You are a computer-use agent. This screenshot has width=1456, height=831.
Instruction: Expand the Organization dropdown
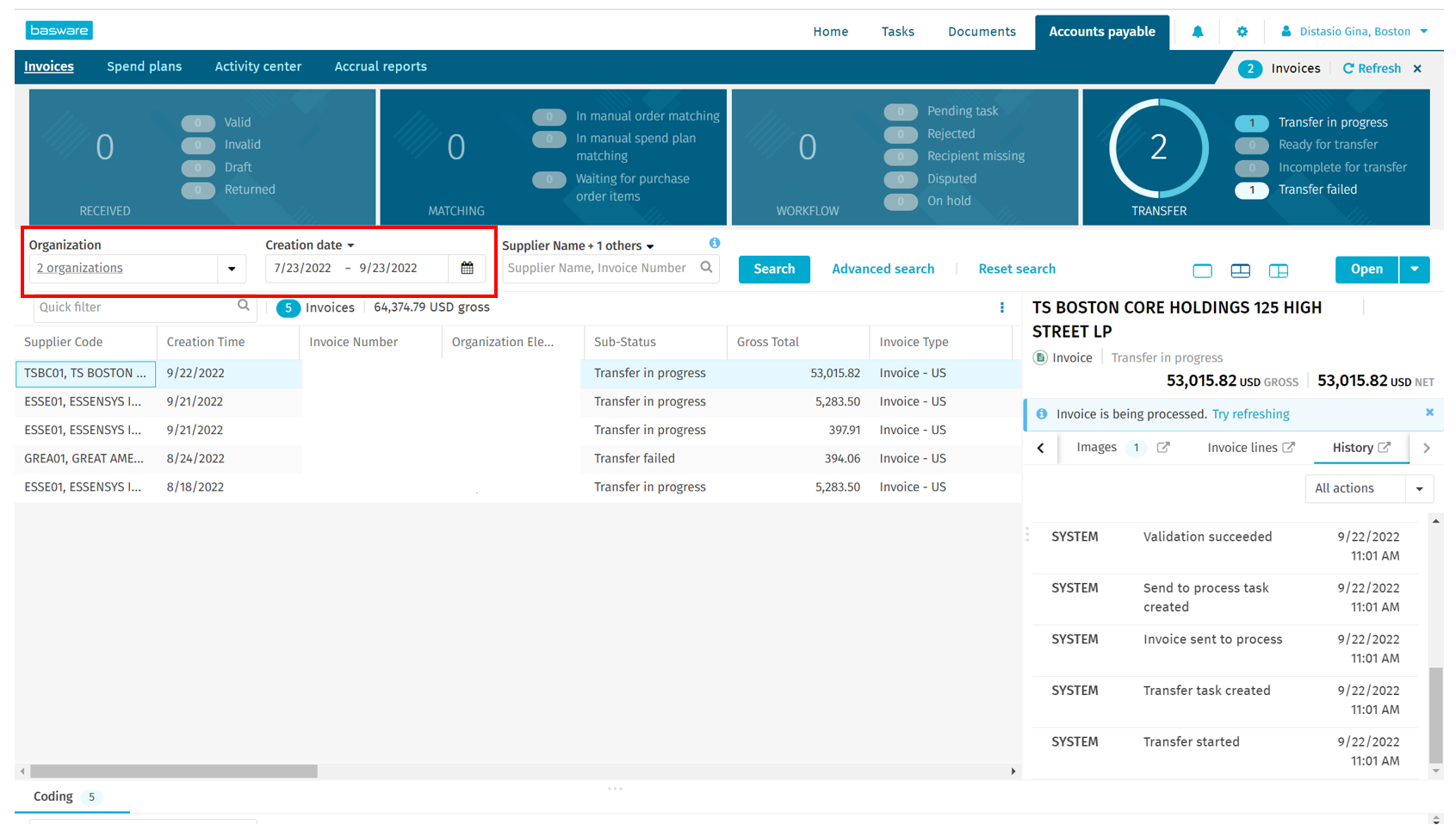click(232, 269)
